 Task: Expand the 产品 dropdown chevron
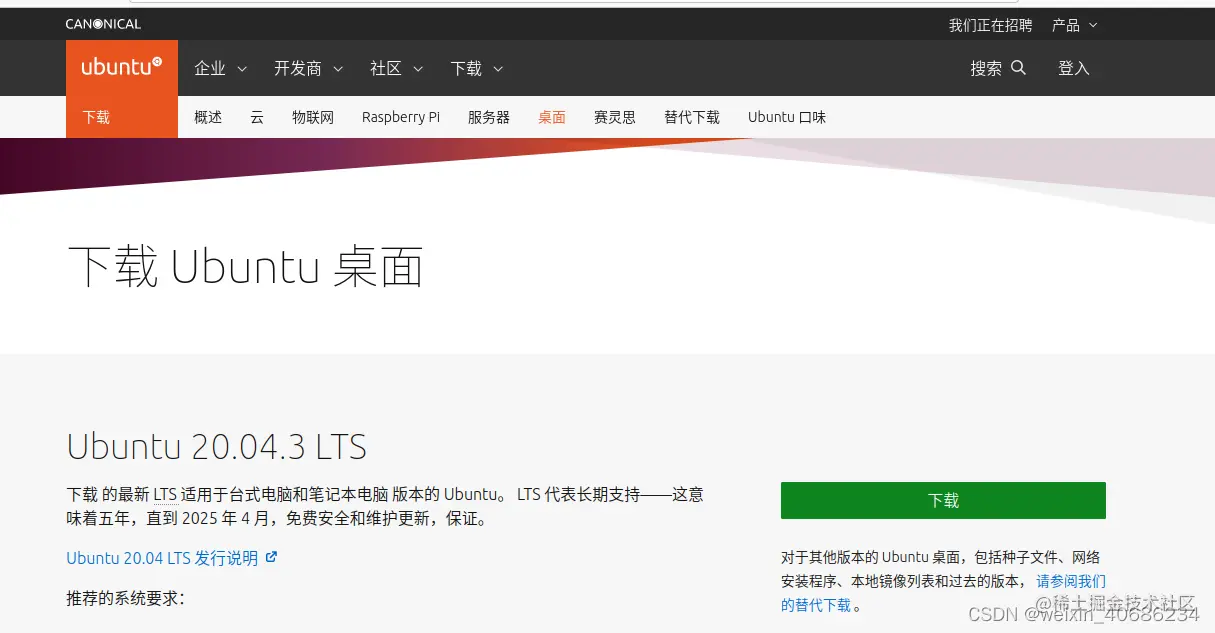tap(1093, 25)
